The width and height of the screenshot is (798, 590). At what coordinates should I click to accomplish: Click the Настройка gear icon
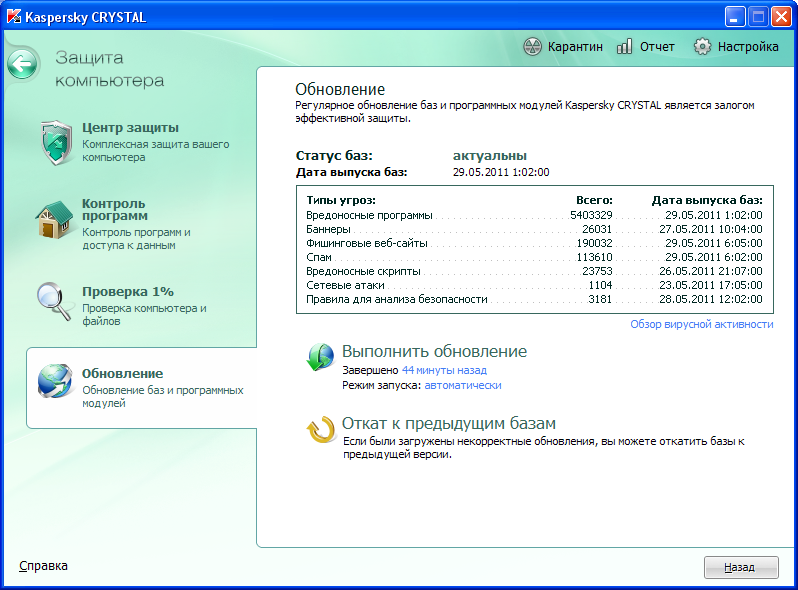(702, 47)
